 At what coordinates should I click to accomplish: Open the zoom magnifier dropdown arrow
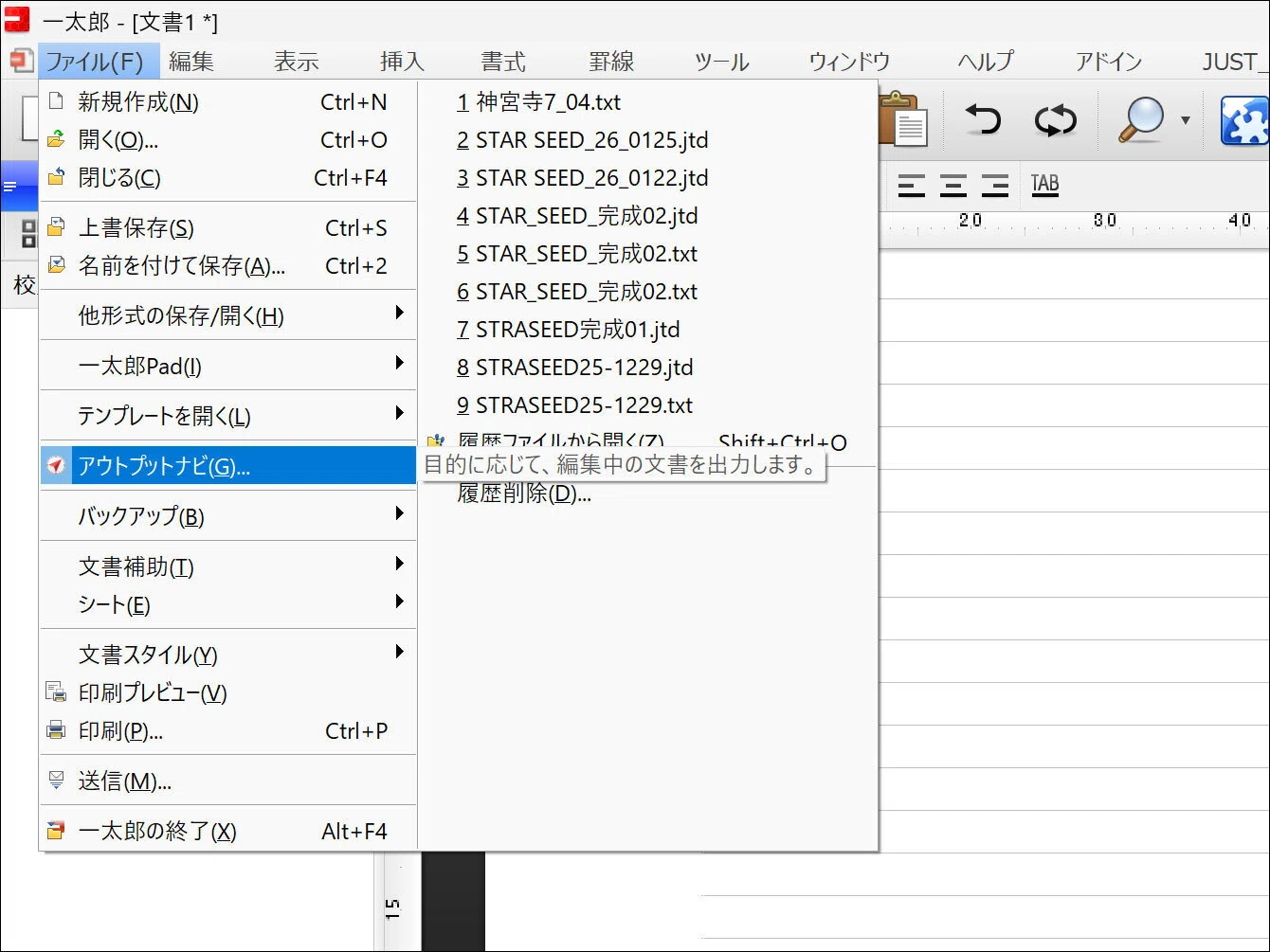click(1185, 120)
